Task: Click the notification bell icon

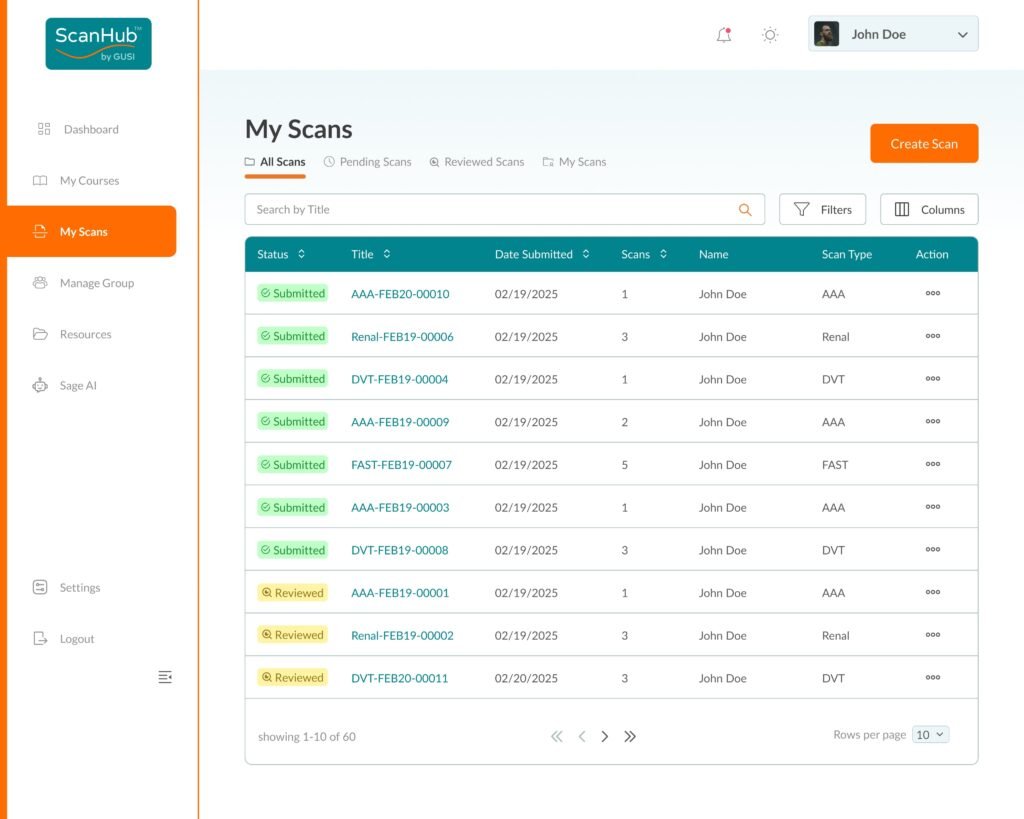Action: 724,35
